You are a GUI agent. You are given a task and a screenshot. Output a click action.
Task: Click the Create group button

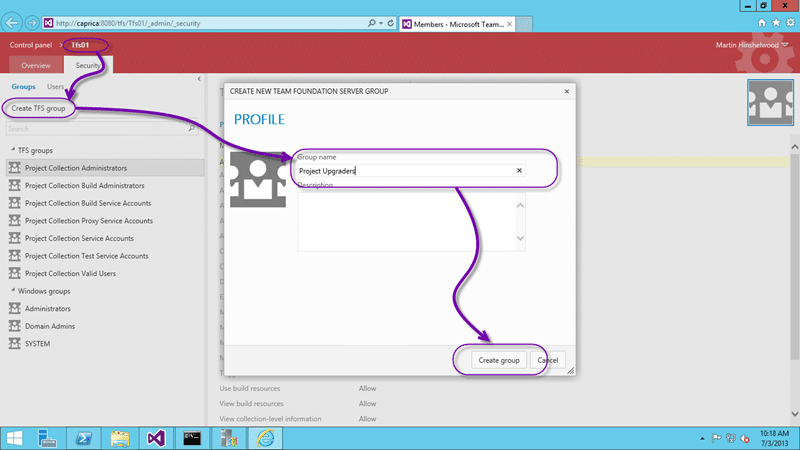tap(498, 360)
